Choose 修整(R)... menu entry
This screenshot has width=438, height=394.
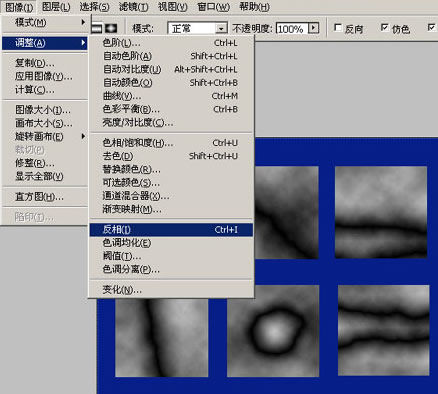click(45, 163)
